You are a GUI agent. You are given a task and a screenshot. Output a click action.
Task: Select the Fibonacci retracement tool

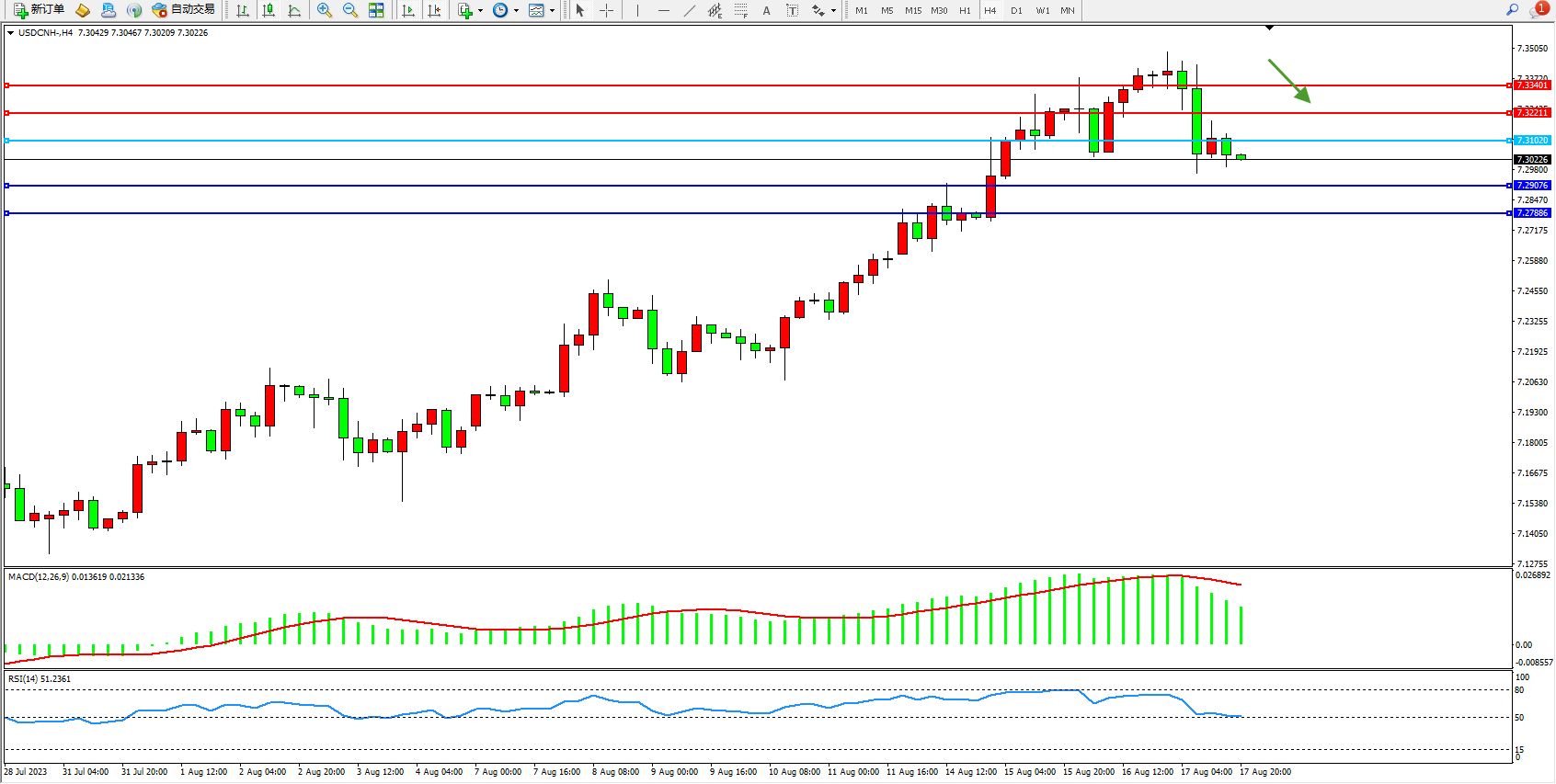(x=740, y=10)
